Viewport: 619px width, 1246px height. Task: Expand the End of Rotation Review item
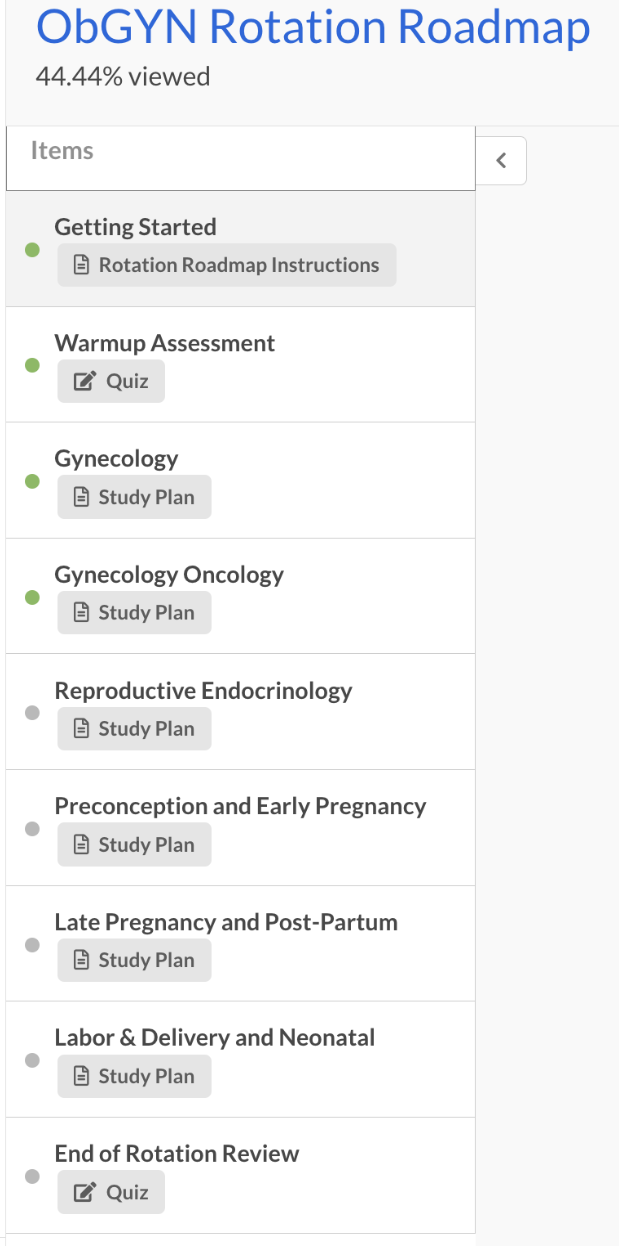tap(177, 1153)
